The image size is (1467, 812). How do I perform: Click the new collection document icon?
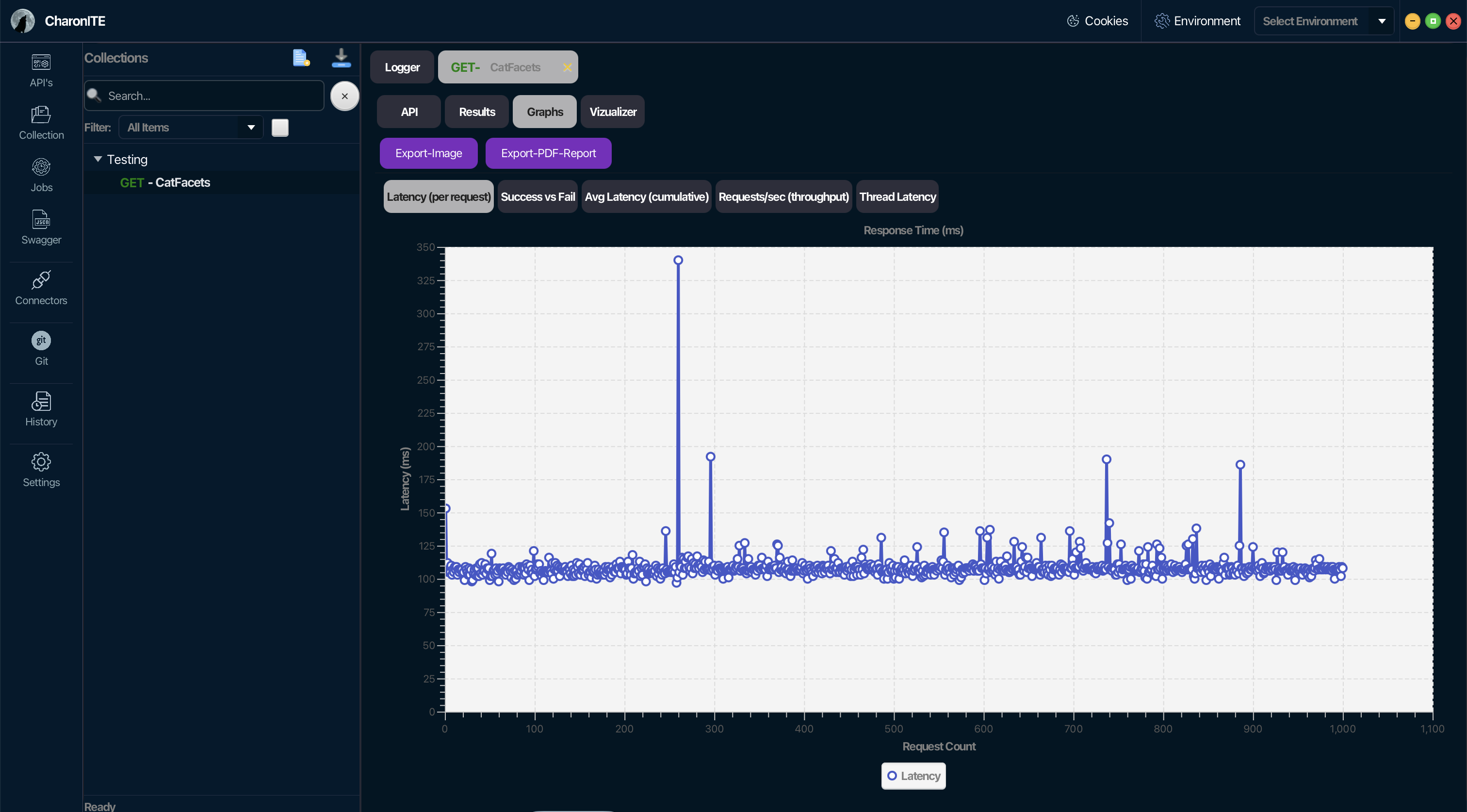point(301,58)
